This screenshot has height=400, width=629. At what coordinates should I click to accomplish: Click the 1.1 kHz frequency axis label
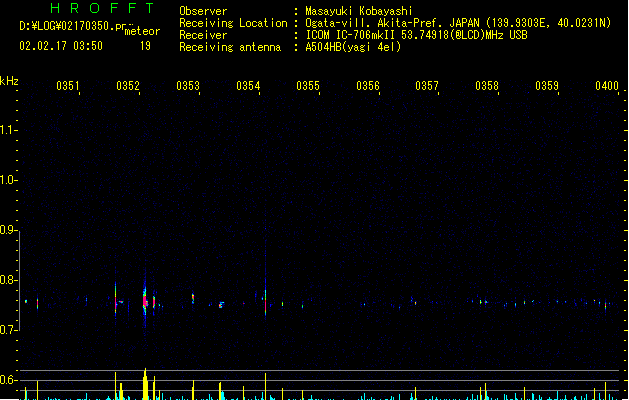tap(7, 130)
